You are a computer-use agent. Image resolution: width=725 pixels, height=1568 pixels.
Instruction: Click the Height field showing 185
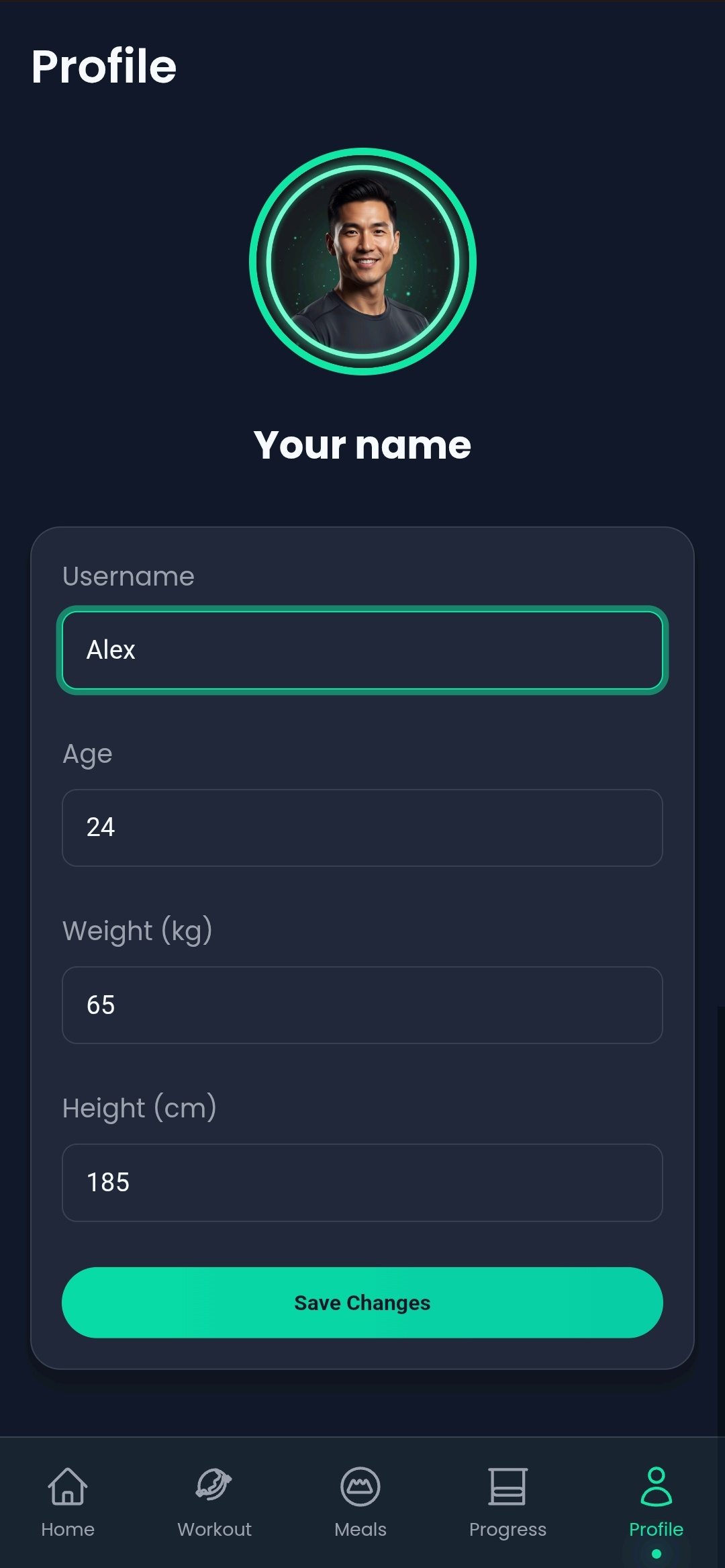(362, 1183)
